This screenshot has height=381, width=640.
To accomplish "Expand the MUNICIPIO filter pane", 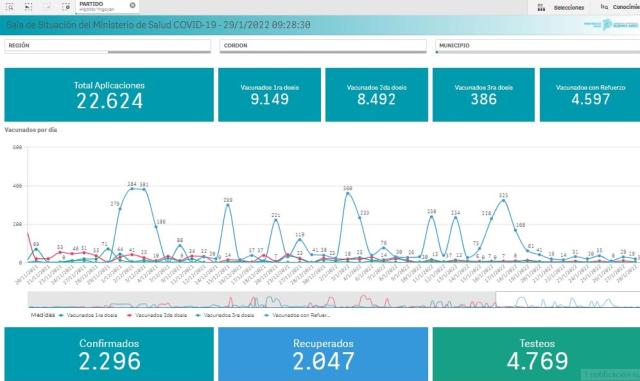I will [x=538, y=46].
